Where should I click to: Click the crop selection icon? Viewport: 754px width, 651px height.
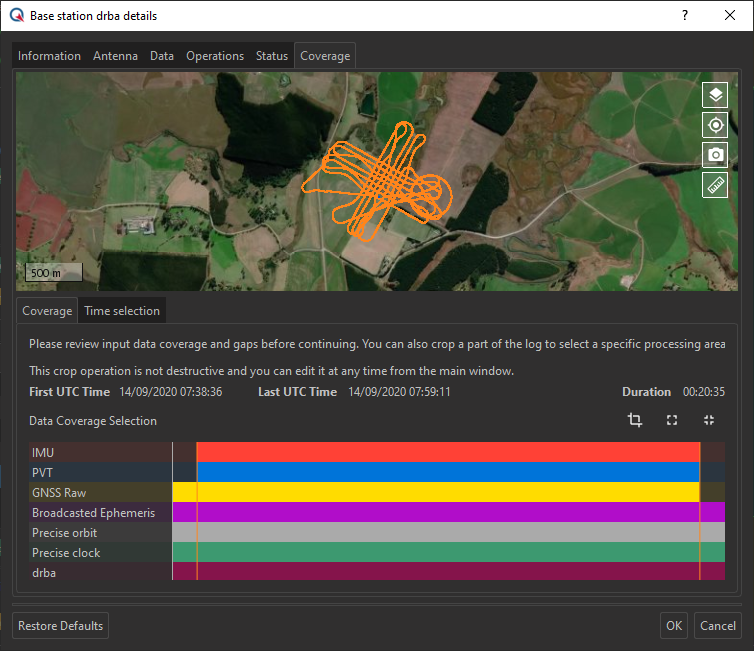click(x=635, y=421)
